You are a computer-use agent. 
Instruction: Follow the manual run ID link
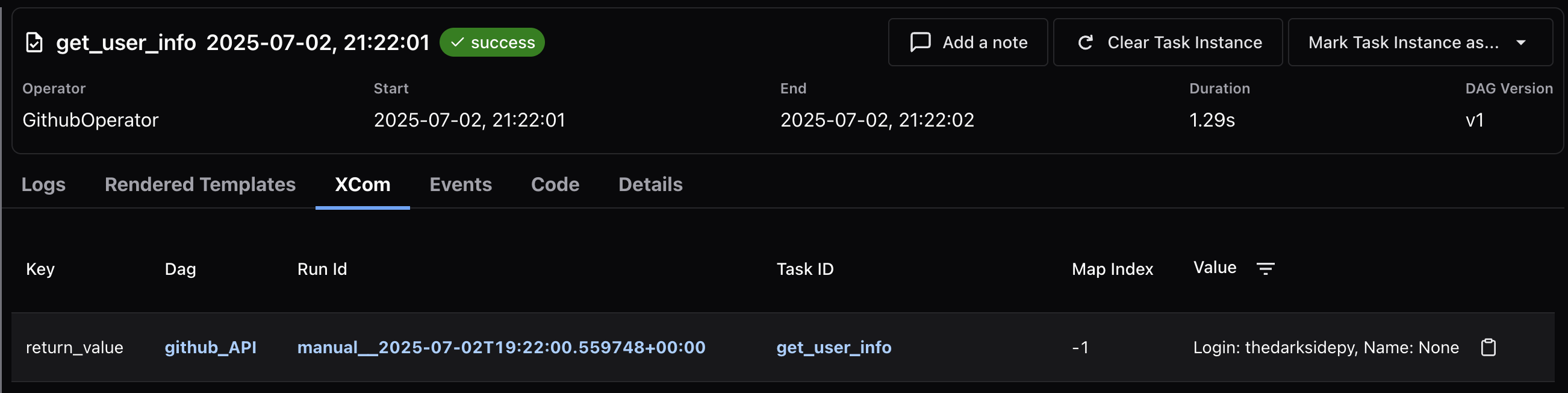500,348
